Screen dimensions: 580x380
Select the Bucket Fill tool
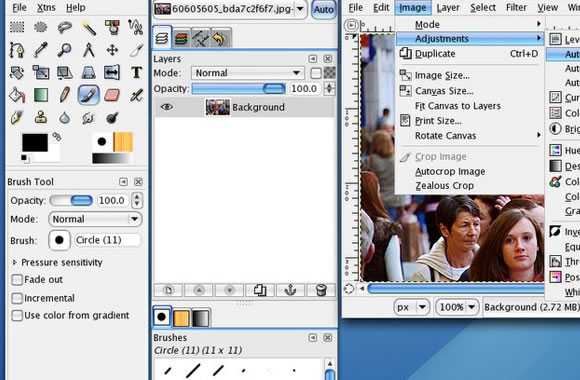(17, 95)
